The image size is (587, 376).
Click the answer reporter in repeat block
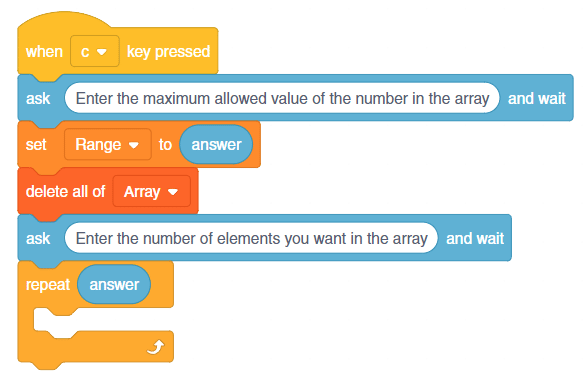114,284
